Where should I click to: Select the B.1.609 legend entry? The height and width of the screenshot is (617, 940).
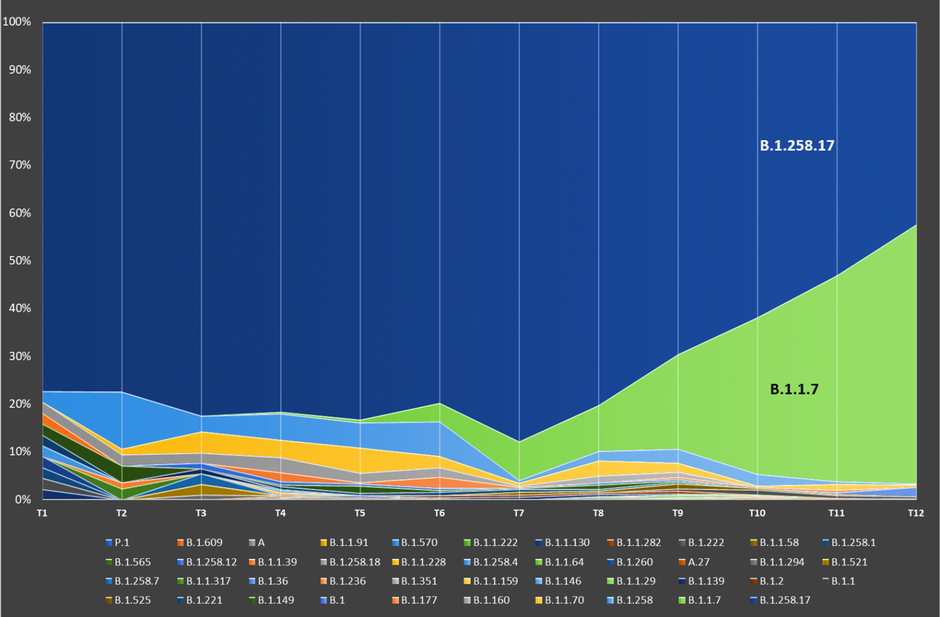click(199, 542)
